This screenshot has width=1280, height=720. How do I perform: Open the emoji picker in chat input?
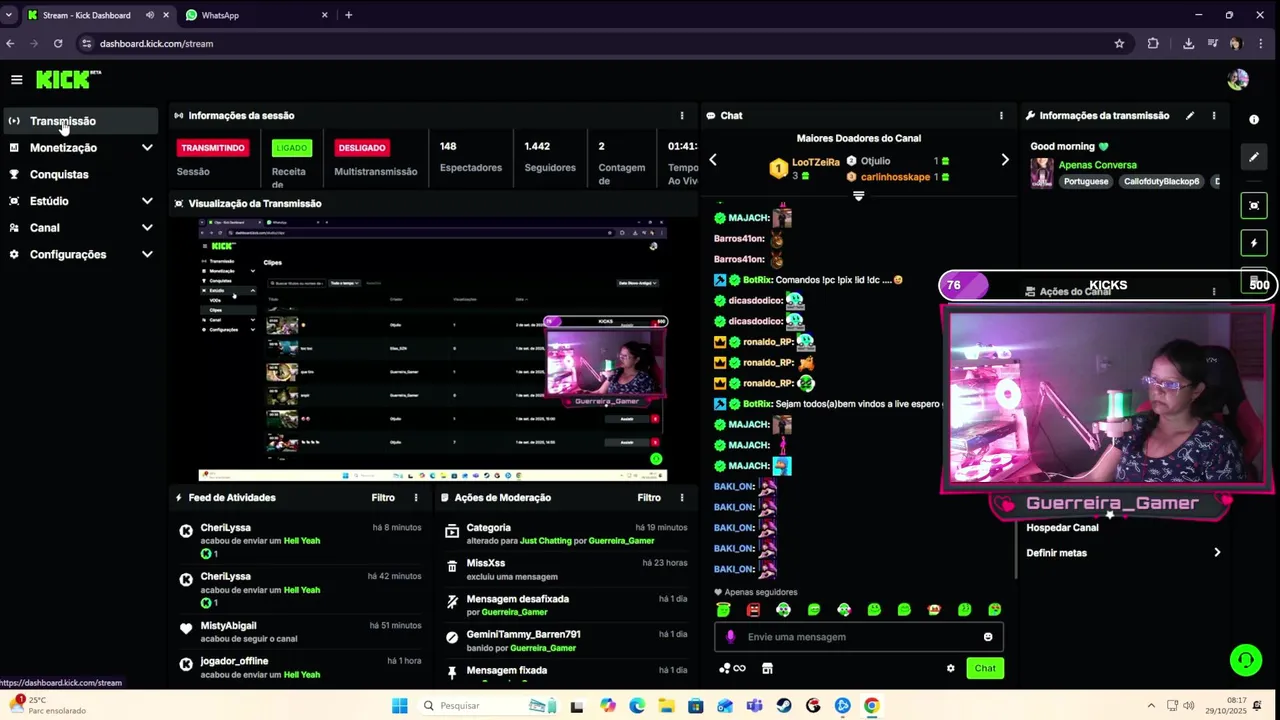tap(988, 637)
